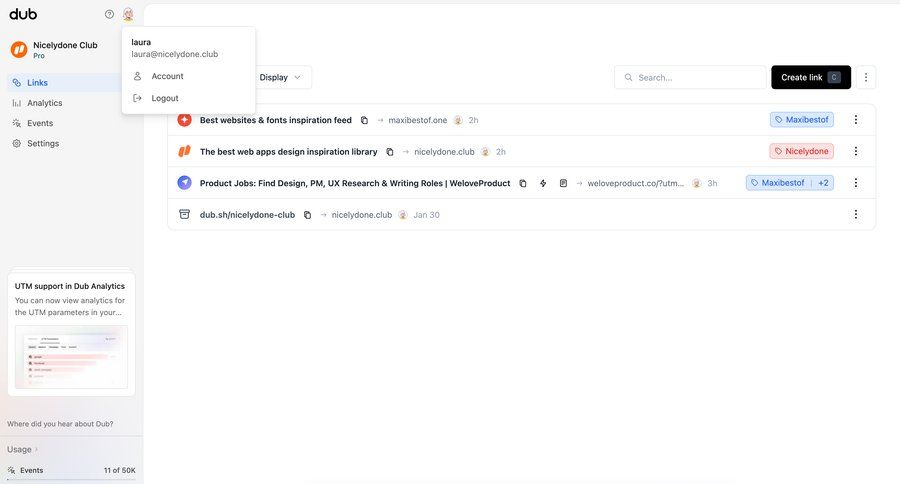
Task: Open nicelydone.club URL on web apps row
Action: pyautogui.click(x=444, y=152)
